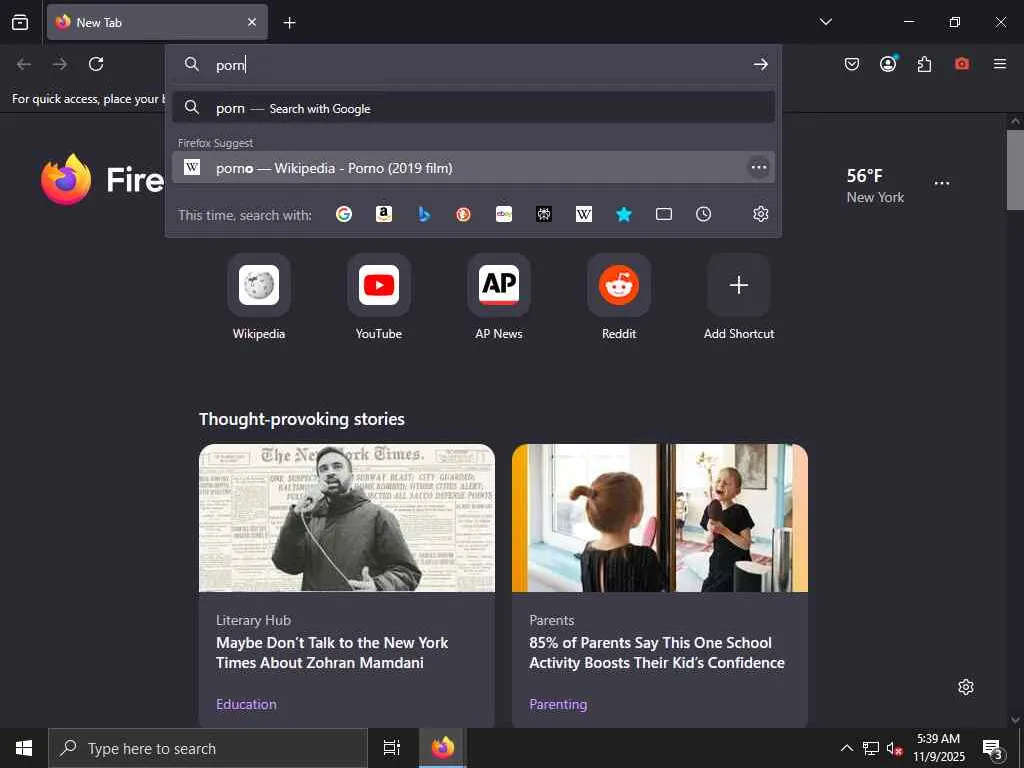Search in open Tabs icon
Viewport: 1024px width, 768px height.
point(664,214)
